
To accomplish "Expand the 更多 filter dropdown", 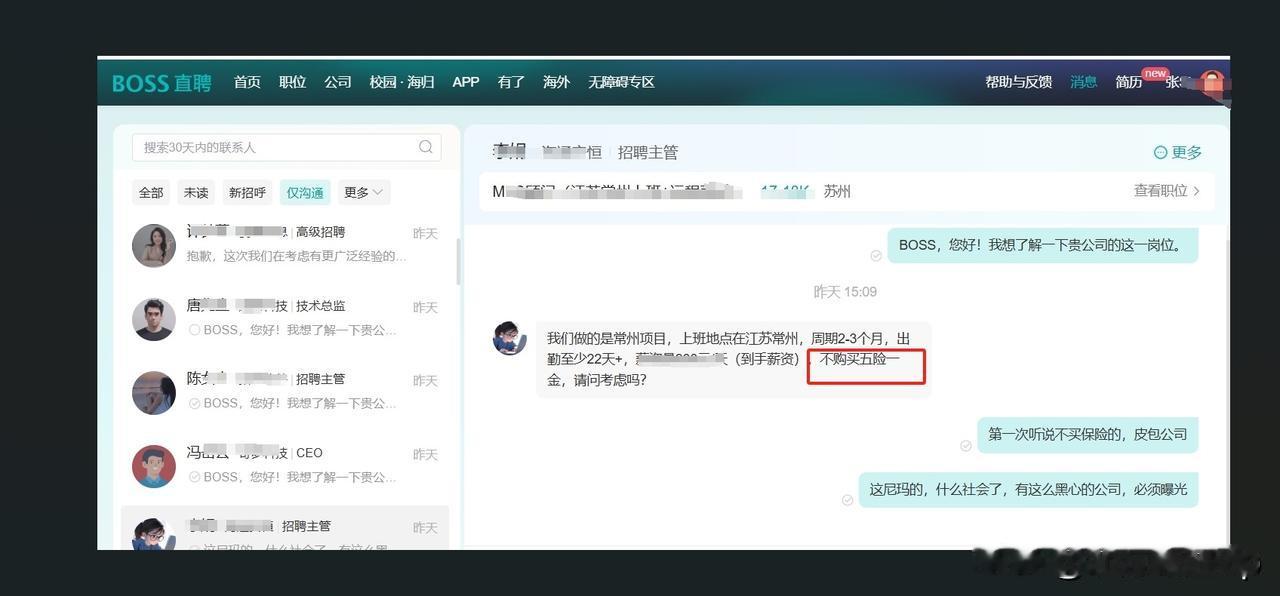I will click(364, 192).
